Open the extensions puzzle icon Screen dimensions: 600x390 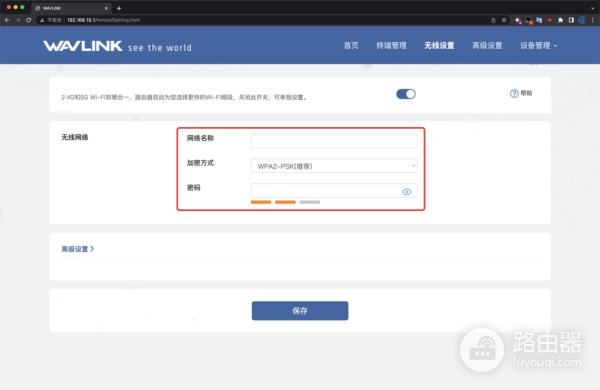click(560, 20)
